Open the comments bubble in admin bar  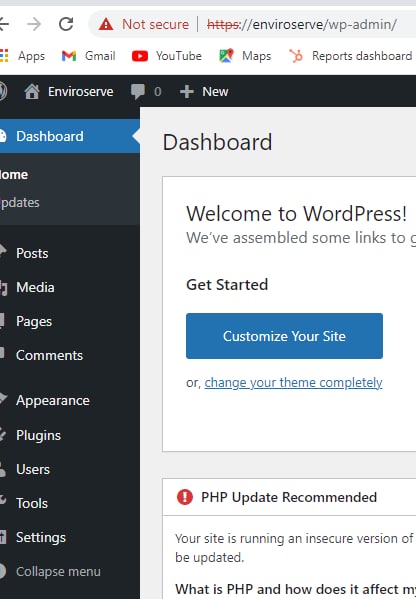[x=146, y=92]
